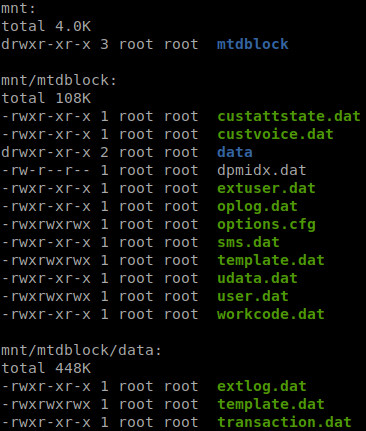Screen dimensions: 366x431
Task: Click the custvoice.dat file name
Action: (x=275, y=134)
